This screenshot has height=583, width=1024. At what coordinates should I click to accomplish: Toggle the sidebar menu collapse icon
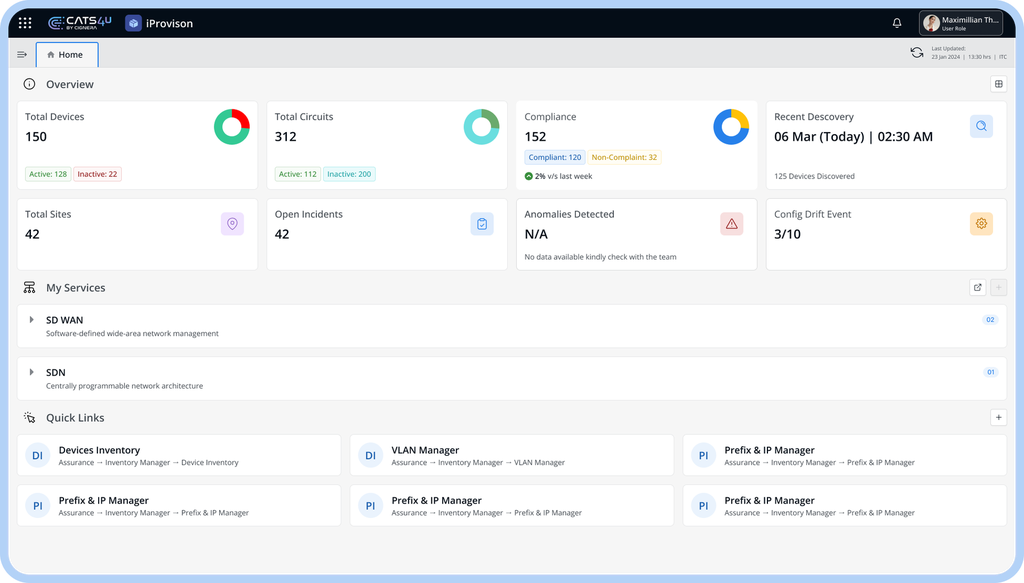click(x=22, y=55)
